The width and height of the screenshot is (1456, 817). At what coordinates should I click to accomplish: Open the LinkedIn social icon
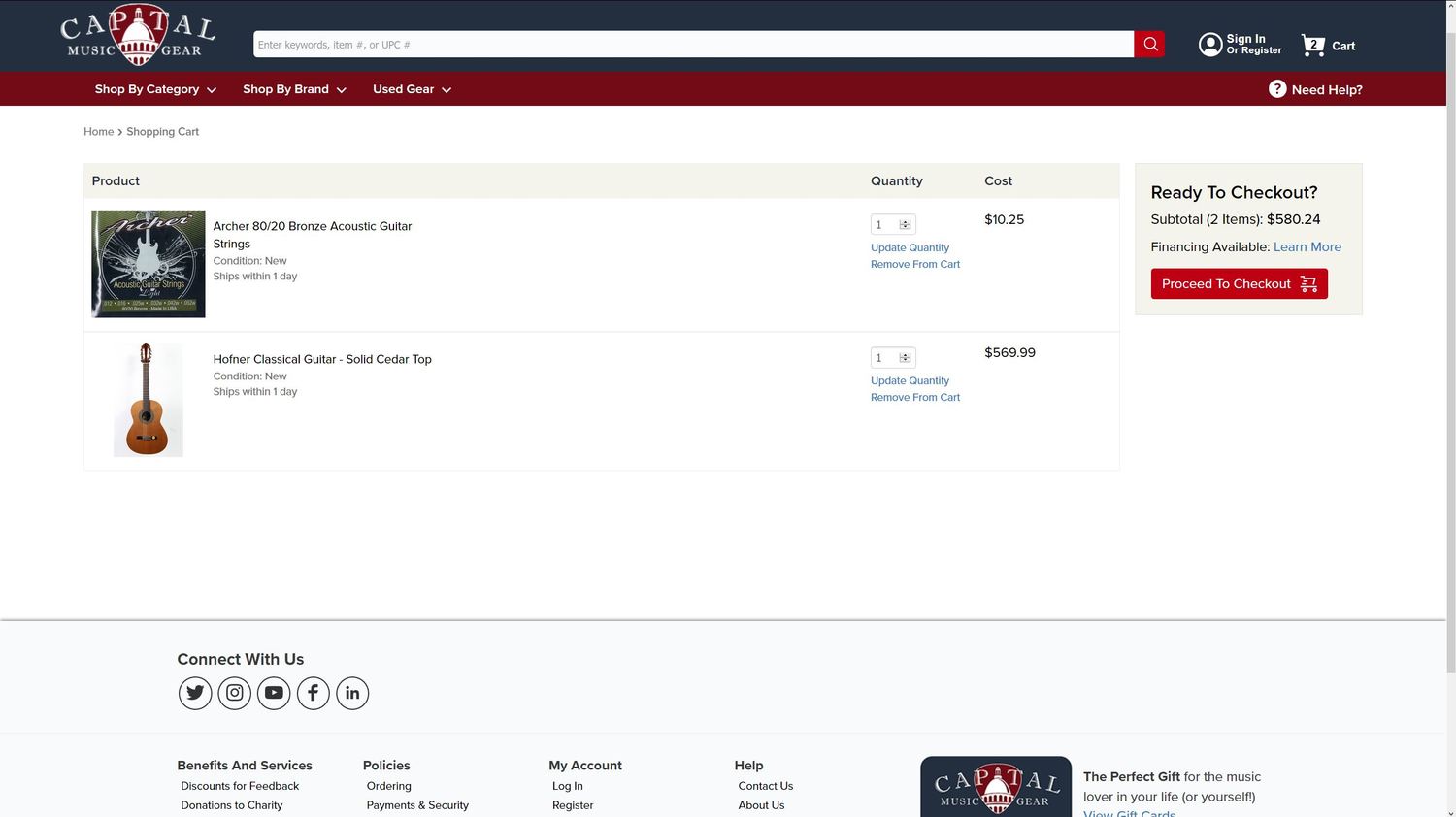352,693
